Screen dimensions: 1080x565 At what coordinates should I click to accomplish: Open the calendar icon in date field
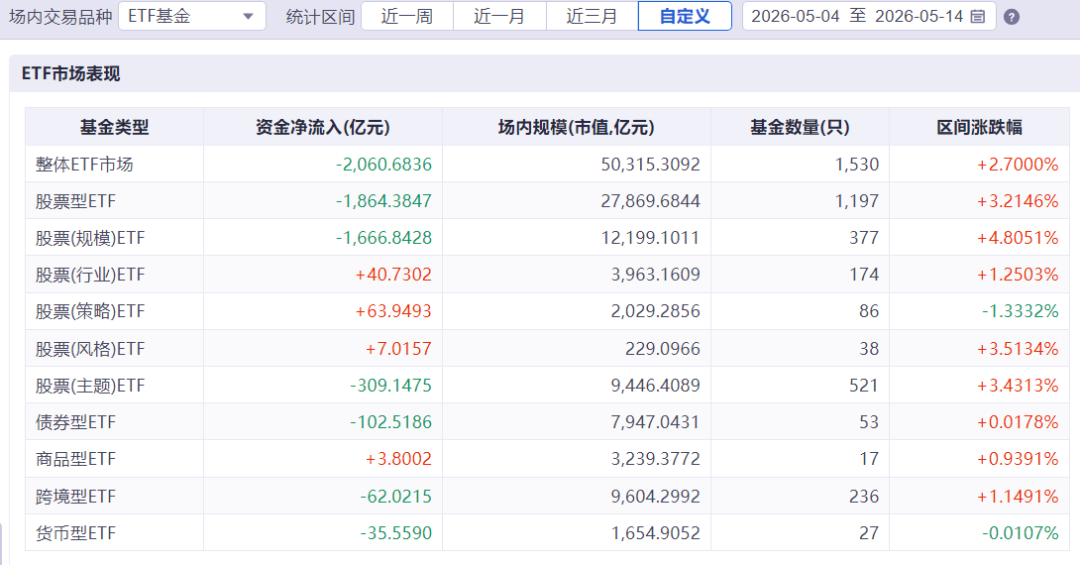(x=977, y=17)
